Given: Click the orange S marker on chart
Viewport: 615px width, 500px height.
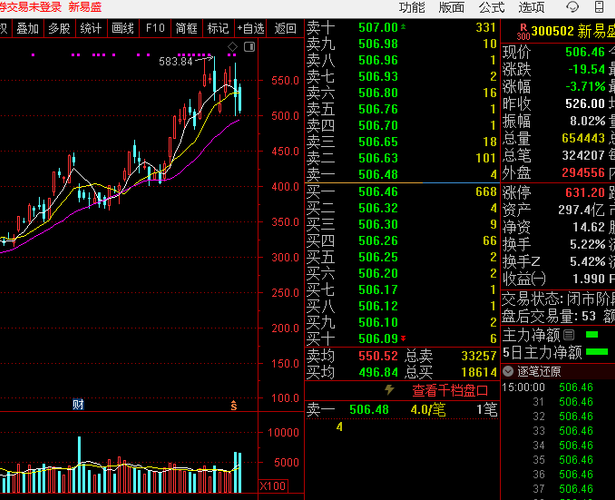Looking at the screenshot, I should (x=233, y=405).
